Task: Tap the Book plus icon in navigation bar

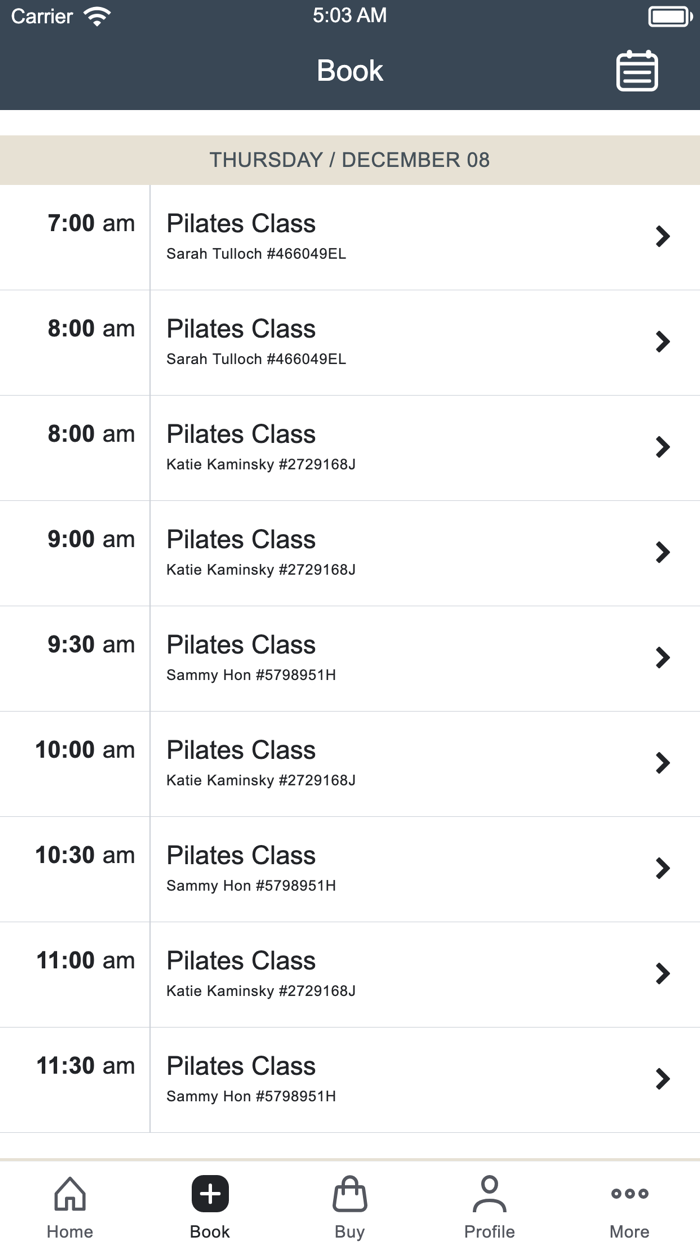Action: (210, 1193)
